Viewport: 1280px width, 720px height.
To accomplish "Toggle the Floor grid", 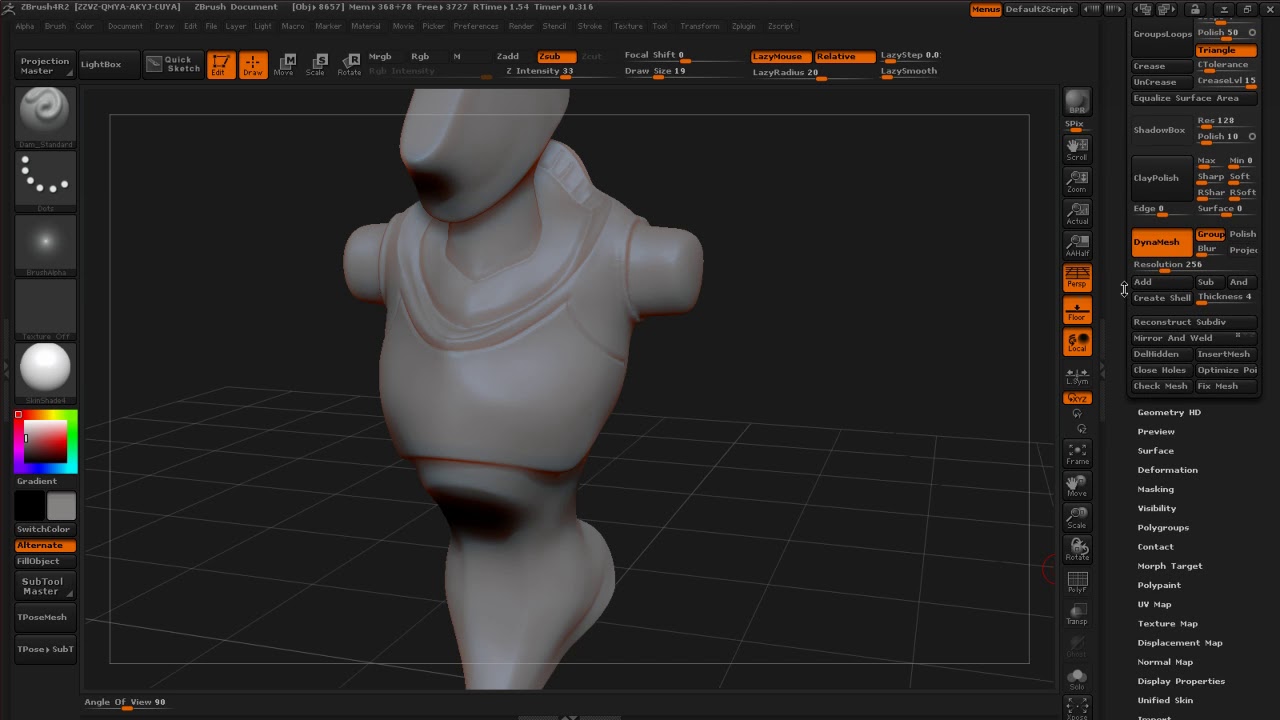I will tap(1077, 310).
